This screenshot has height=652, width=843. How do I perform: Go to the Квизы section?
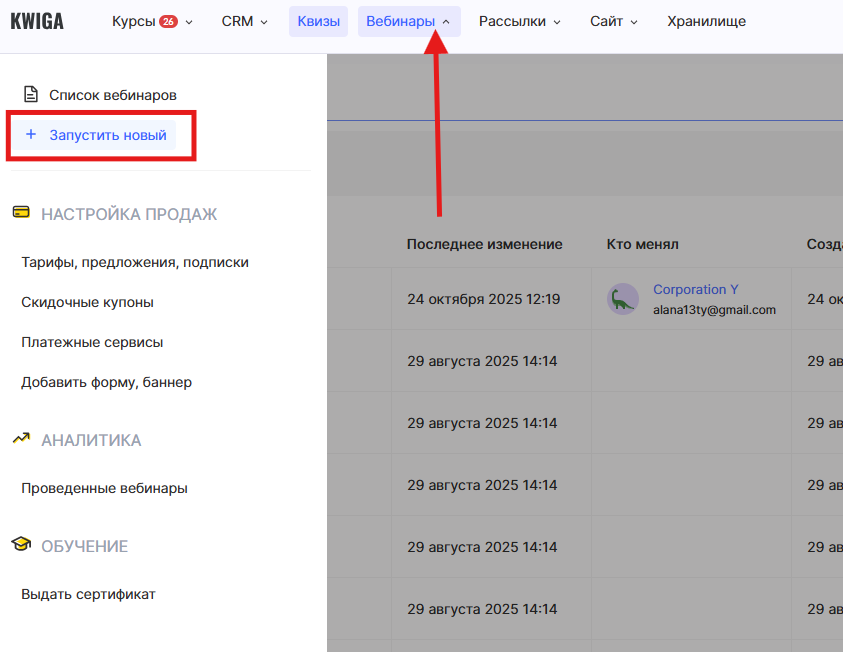pos(318,21)
